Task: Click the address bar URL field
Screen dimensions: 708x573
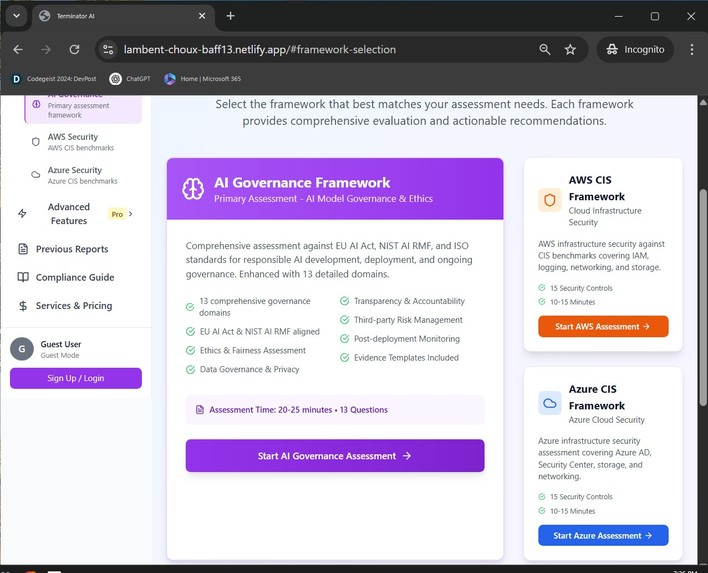Action: 260,50
